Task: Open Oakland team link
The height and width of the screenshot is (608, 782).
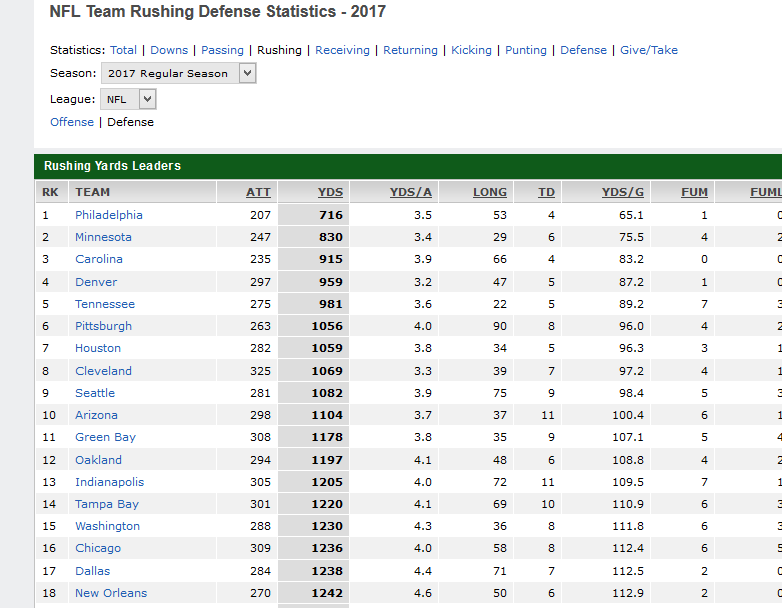Action: (x=98, y=460)
